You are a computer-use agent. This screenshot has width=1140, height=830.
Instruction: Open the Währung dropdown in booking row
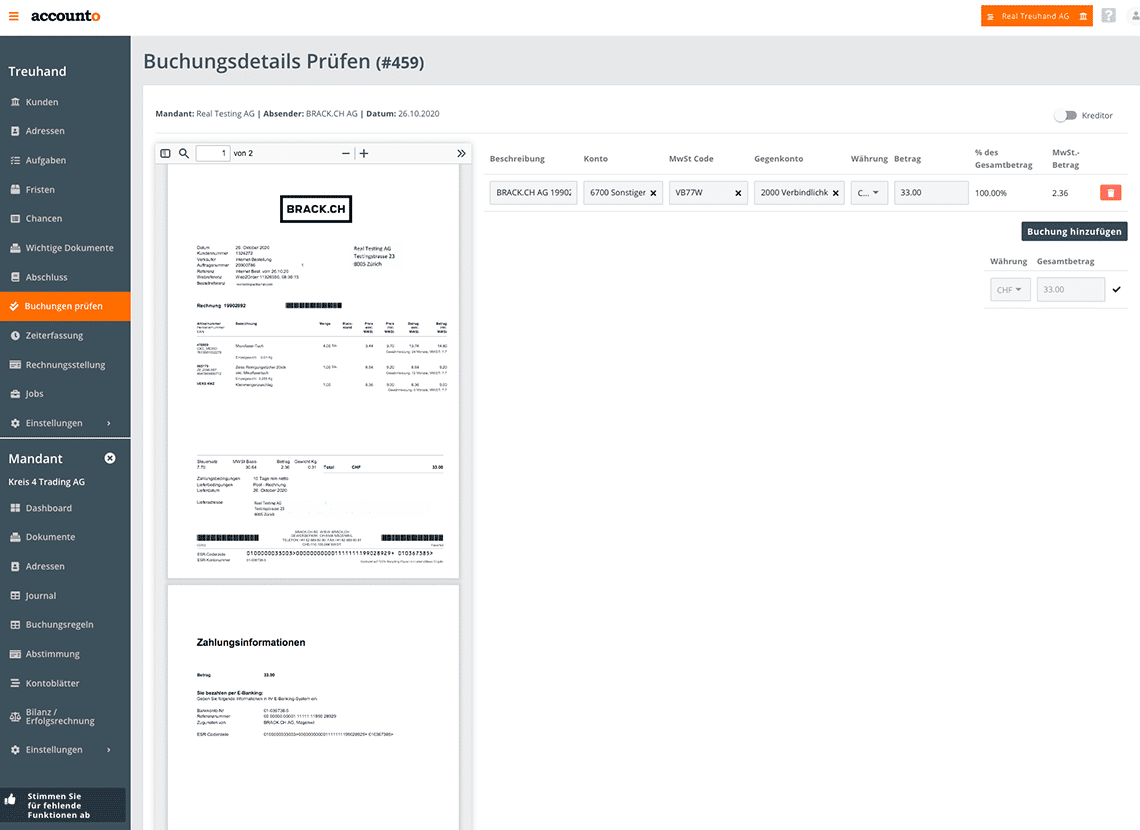tap(869, 193)
